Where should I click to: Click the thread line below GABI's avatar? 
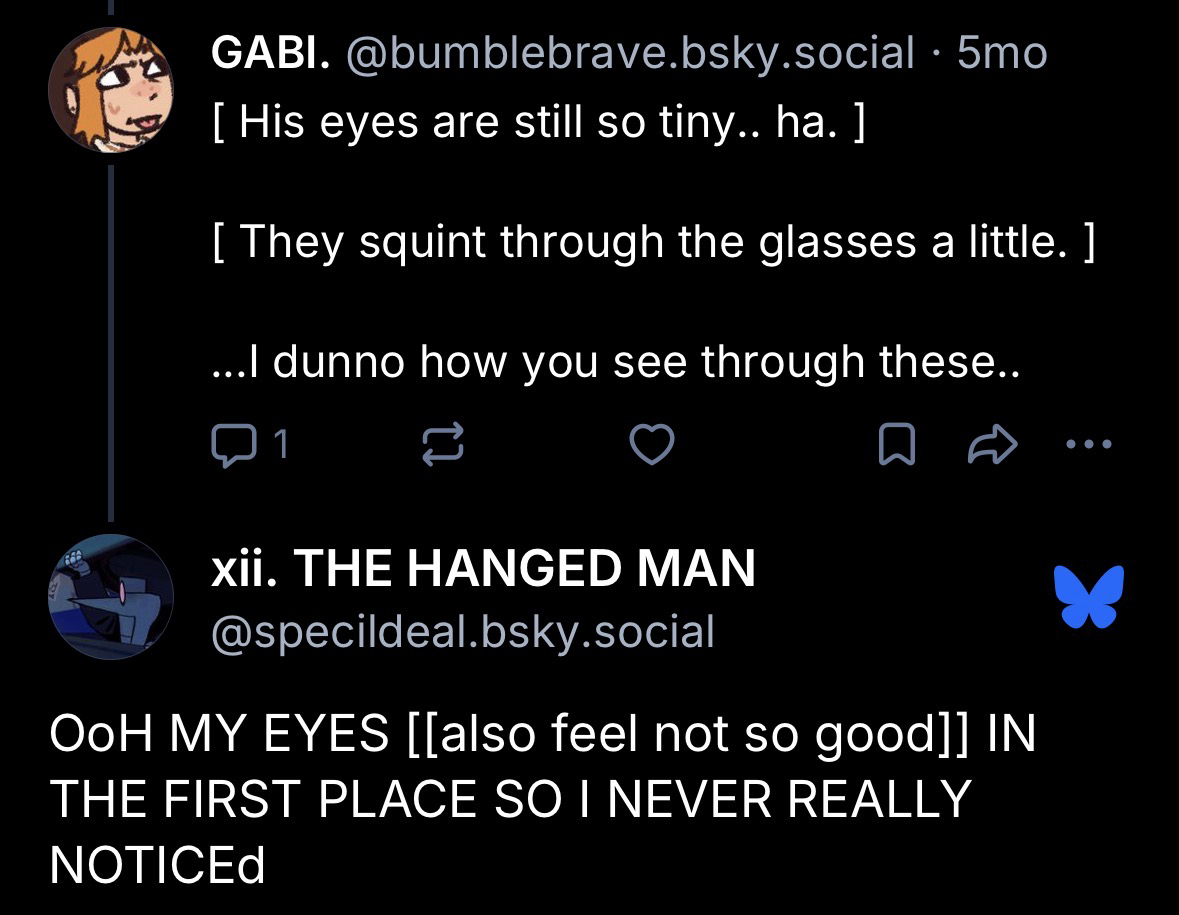[x=111, y=340]
